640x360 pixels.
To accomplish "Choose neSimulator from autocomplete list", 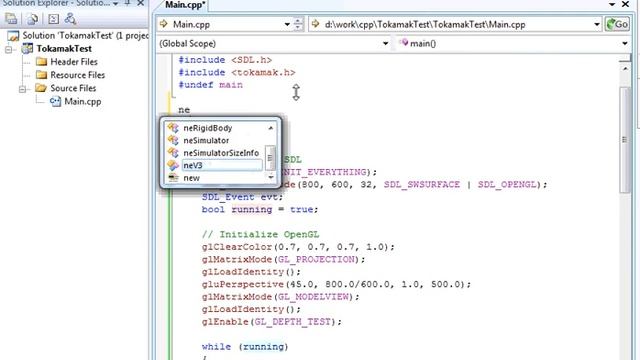I will coord(206,140).
